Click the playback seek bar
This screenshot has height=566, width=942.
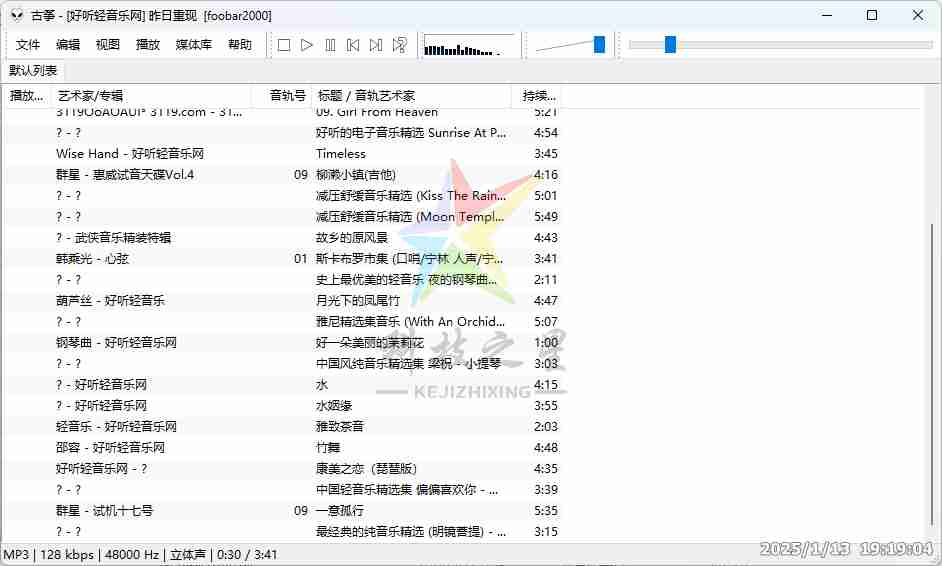(x=780, y=45)
